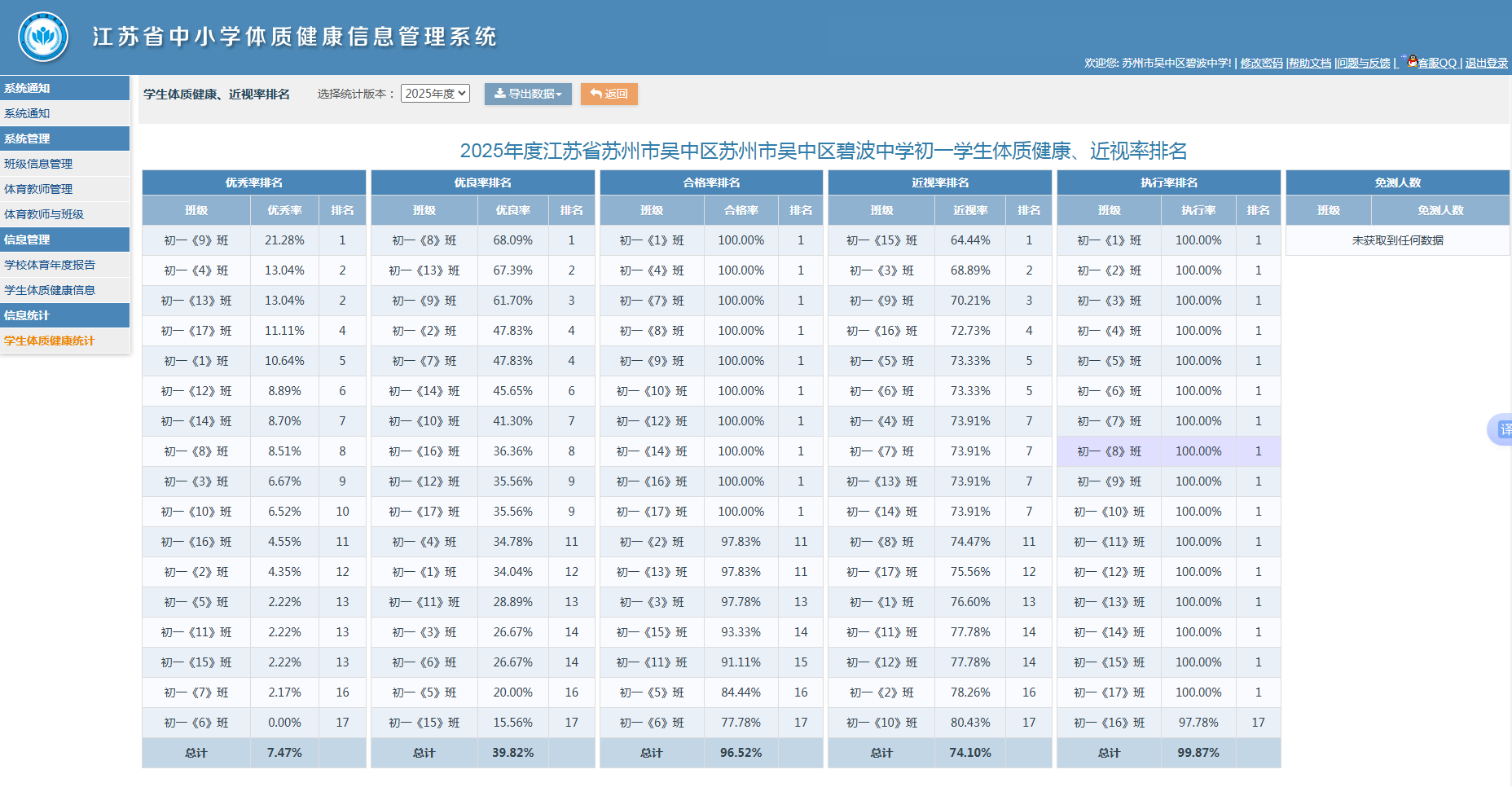Click the system logo icon in header
Viewport: 1512px width, 787px height.
[x=43, y=37]
